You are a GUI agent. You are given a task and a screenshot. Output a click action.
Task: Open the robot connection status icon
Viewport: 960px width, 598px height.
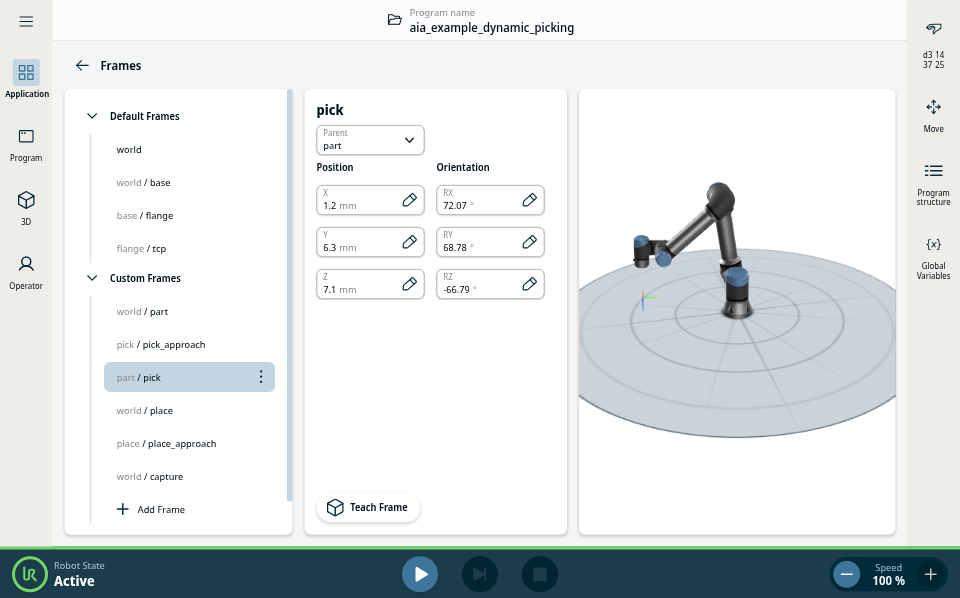tap(933, 29)
